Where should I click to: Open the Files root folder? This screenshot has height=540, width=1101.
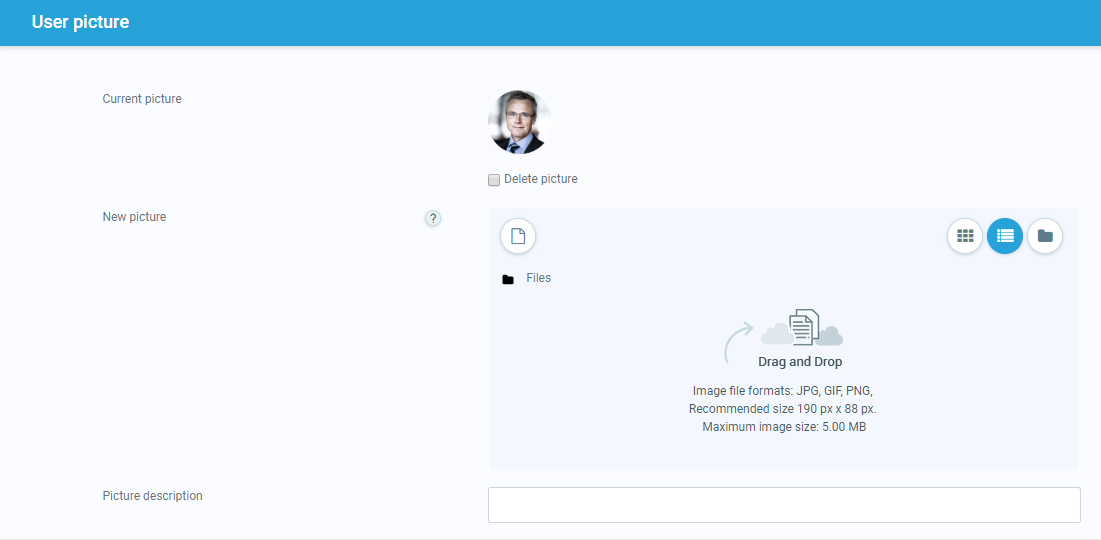pyautogui.click(x=538, y=278)
